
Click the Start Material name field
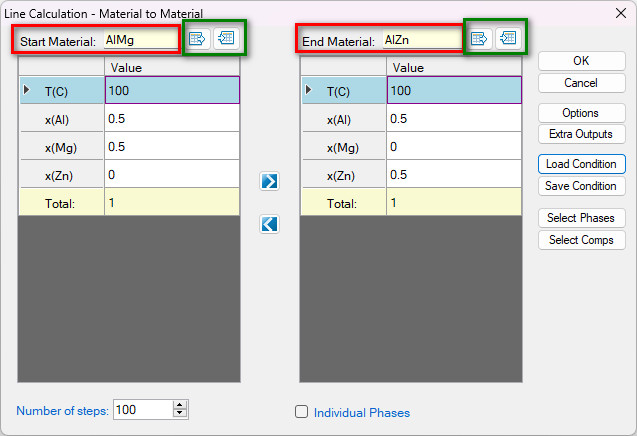pyautogui.click(x=138, y=40)
